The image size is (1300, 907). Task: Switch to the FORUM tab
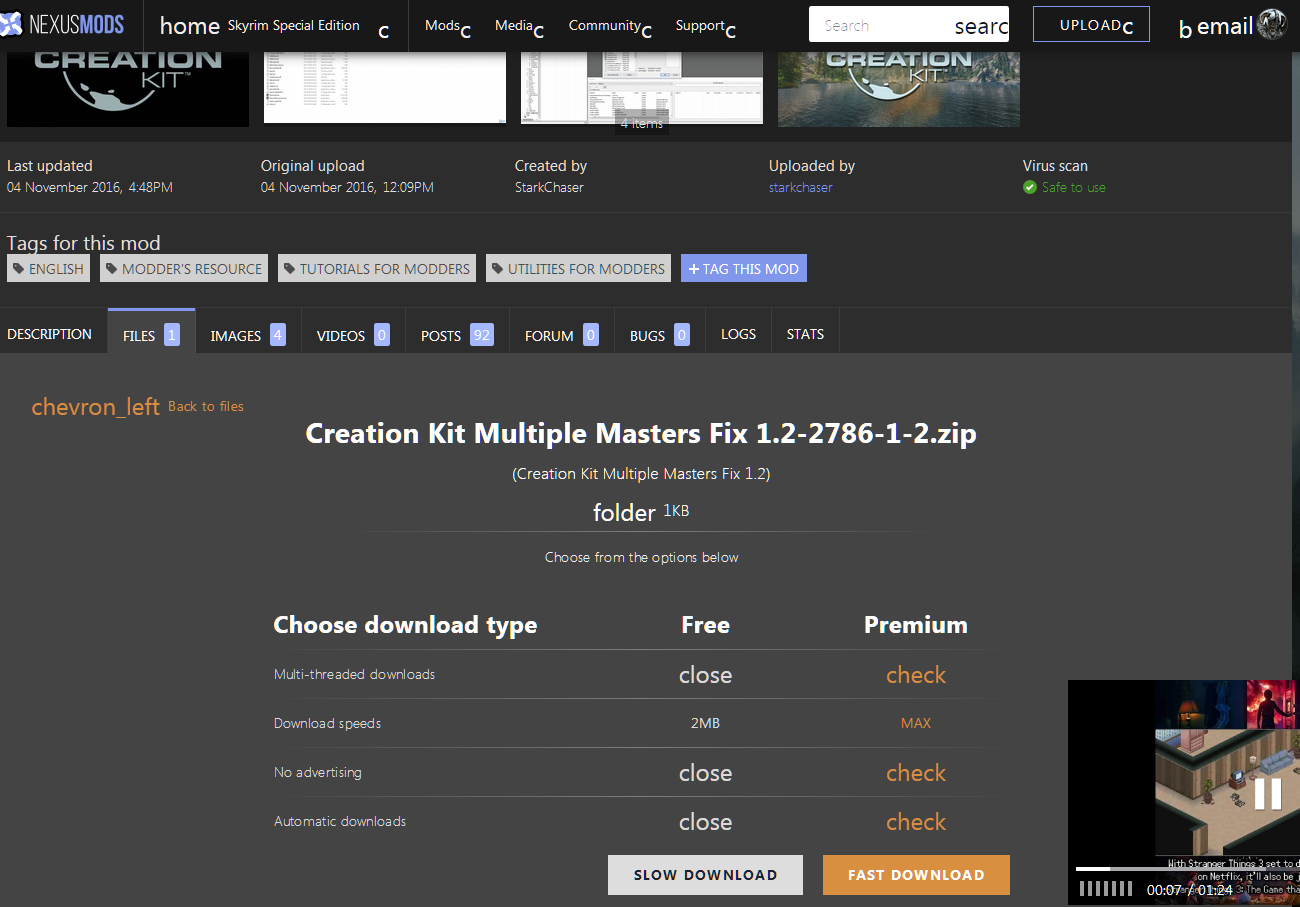coord(561,335)
